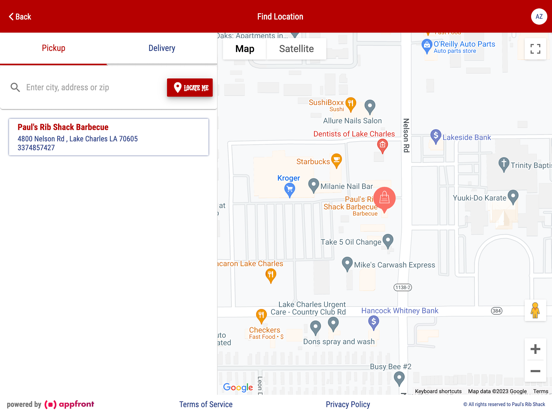Image resolution: width=552 pixels, height=414 pixels.
Task: Zoom out on the map
Action: click(535, 371)
